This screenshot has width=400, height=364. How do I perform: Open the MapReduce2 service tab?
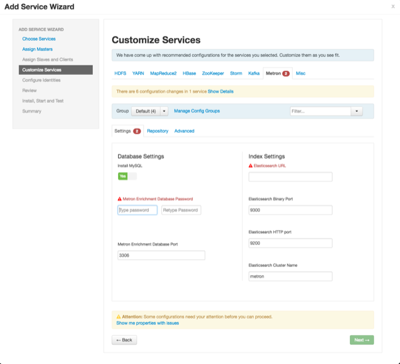coord(163,73)
